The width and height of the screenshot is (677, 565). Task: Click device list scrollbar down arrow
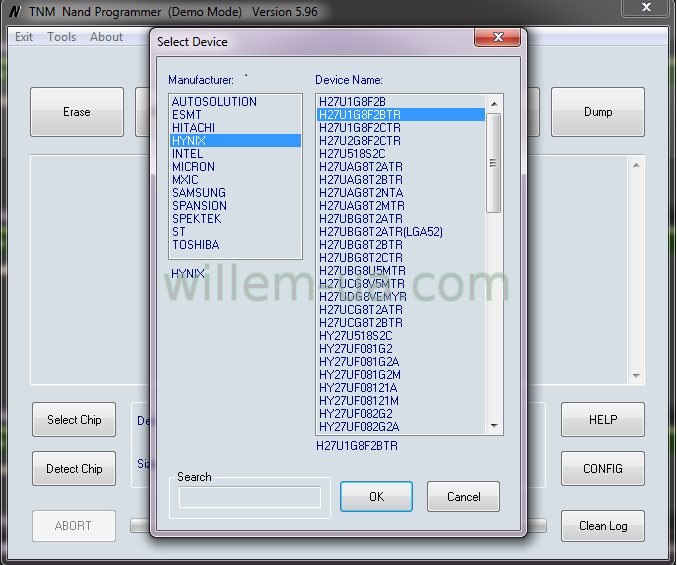pyautogui.click(x=494, y=426)
